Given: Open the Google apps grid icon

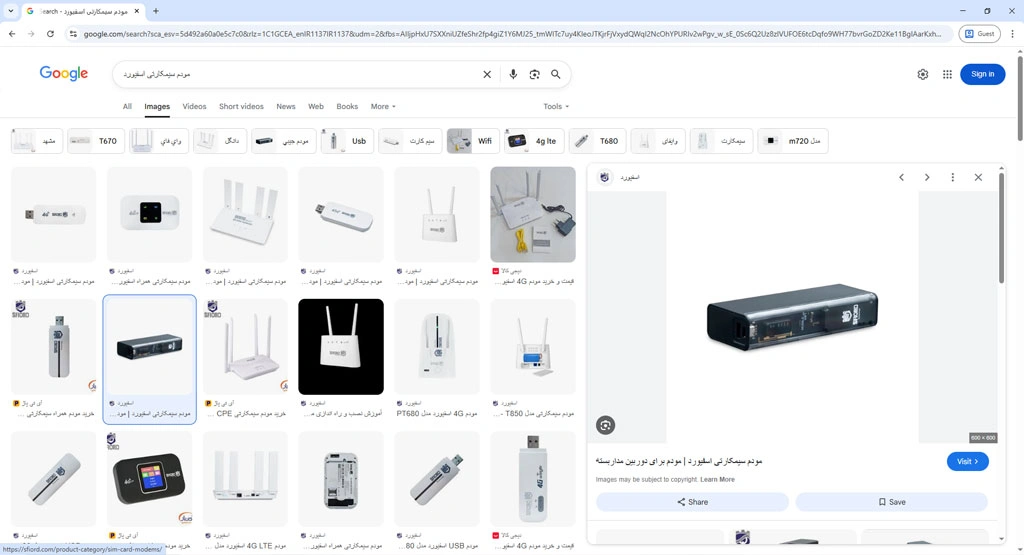Looking at the screenshot, I should (947, 74).
